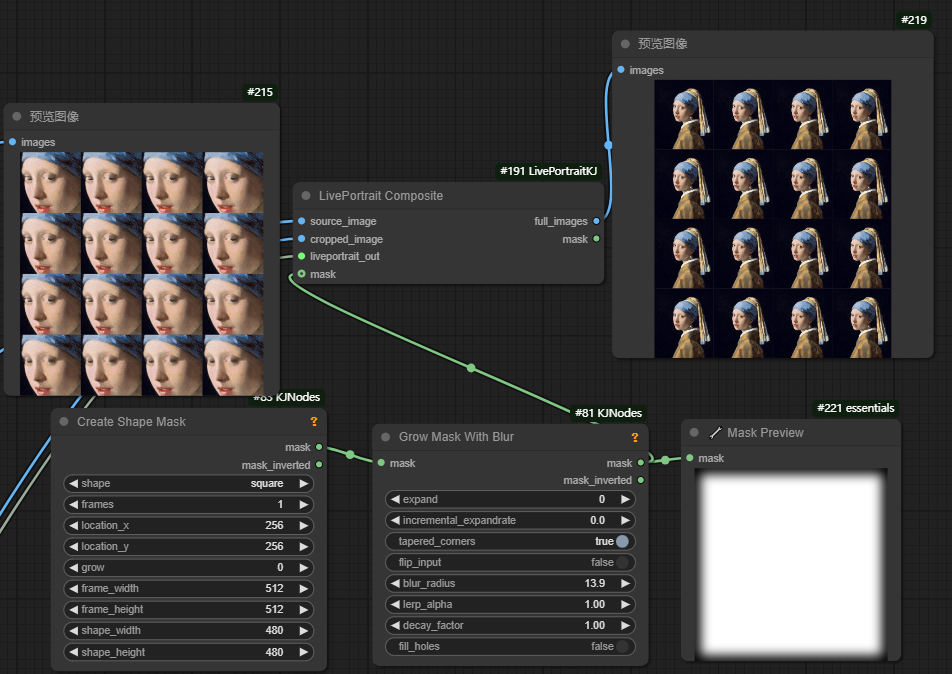Click the #191 LivePortraitKJ badge
Image resolution: width=952 pixels, height=674 pixels.
coord(549,171)
